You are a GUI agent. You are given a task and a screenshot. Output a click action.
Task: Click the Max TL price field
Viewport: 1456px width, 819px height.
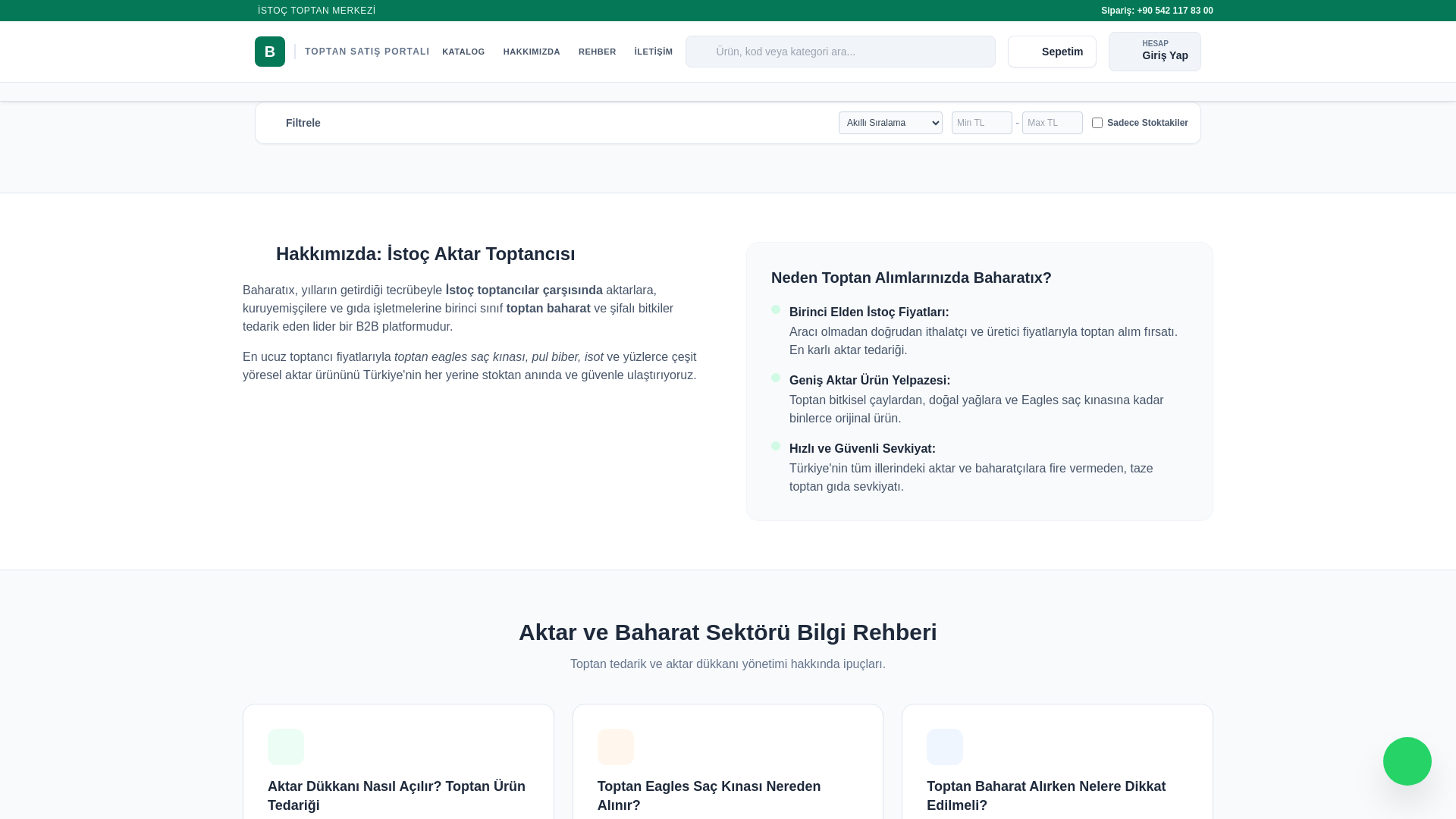(1053, 123)
